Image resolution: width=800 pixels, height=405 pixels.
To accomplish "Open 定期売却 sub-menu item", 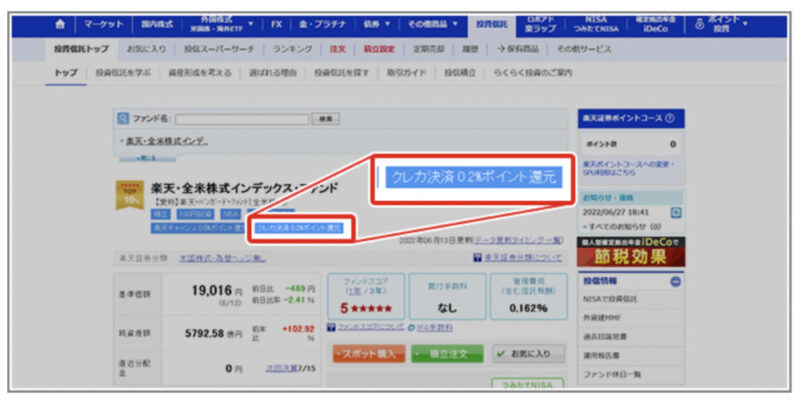I will pos(429,49).
